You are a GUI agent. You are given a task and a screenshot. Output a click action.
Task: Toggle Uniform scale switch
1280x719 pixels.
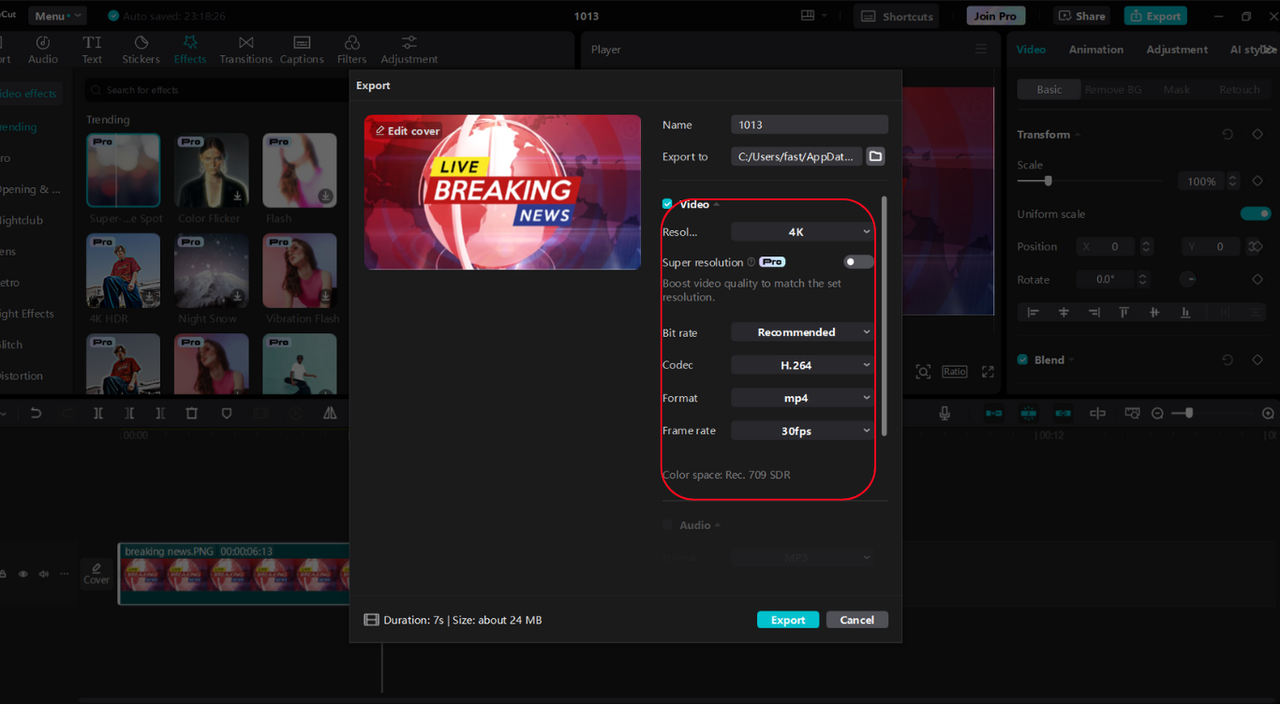[1255, 213]
